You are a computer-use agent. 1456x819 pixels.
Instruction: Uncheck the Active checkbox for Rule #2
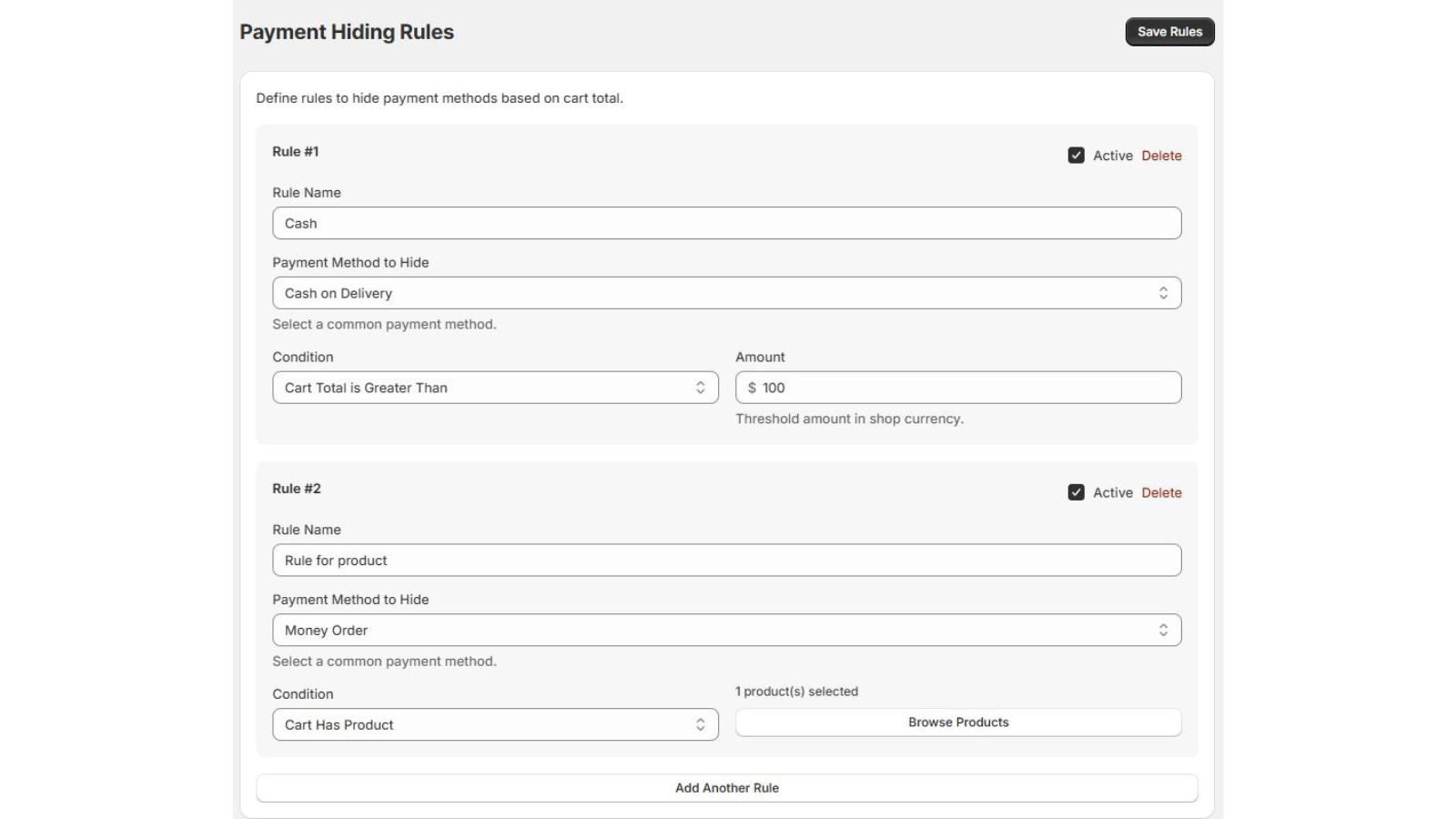coord(1076,492)
